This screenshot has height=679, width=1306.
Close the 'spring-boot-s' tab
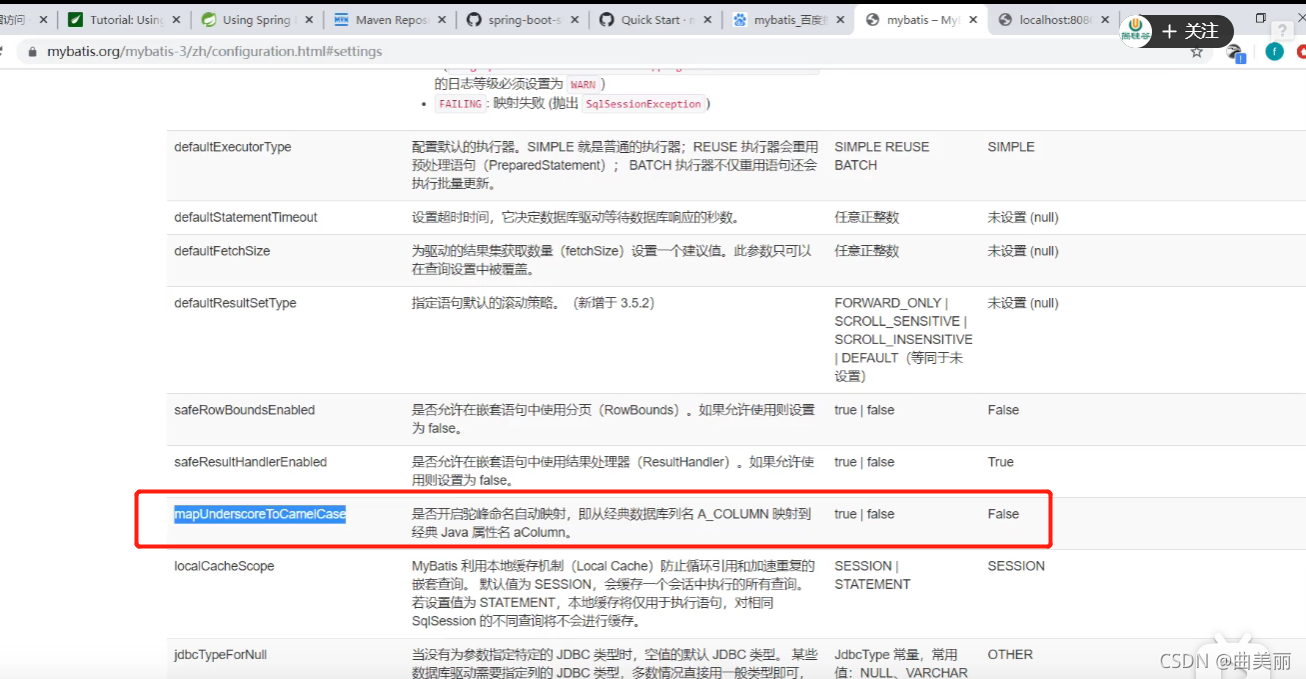click(575, 20)
